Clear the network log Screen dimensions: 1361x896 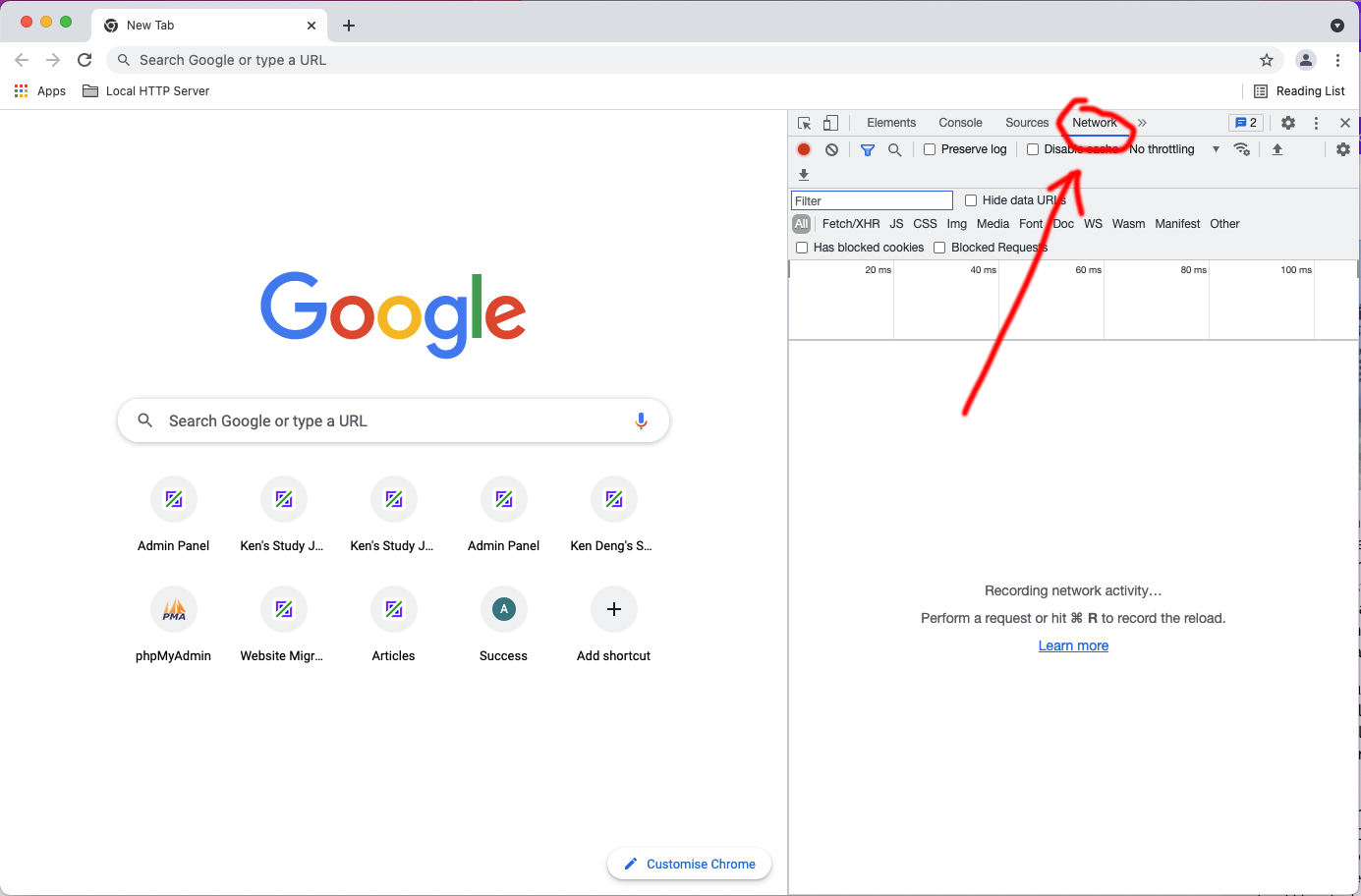[832, 149]
